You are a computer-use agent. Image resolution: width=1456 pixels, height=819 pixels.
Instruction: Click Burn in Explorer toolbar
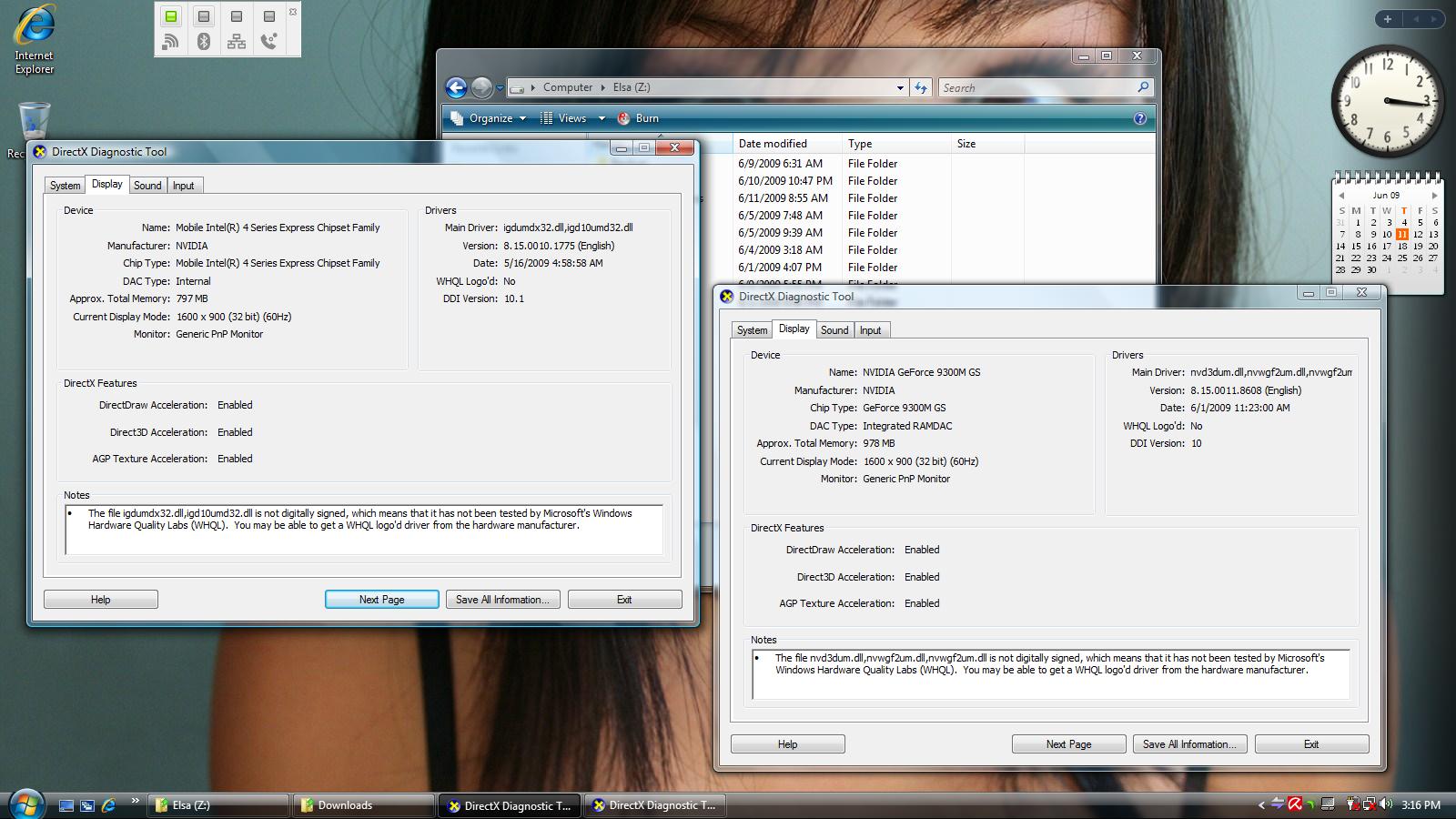tap(638, 118)
